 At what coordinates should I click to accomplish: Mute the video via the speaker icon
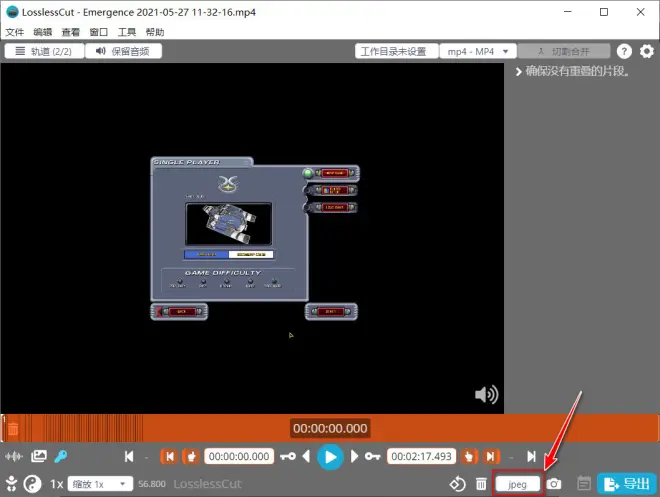pos(487,395)
